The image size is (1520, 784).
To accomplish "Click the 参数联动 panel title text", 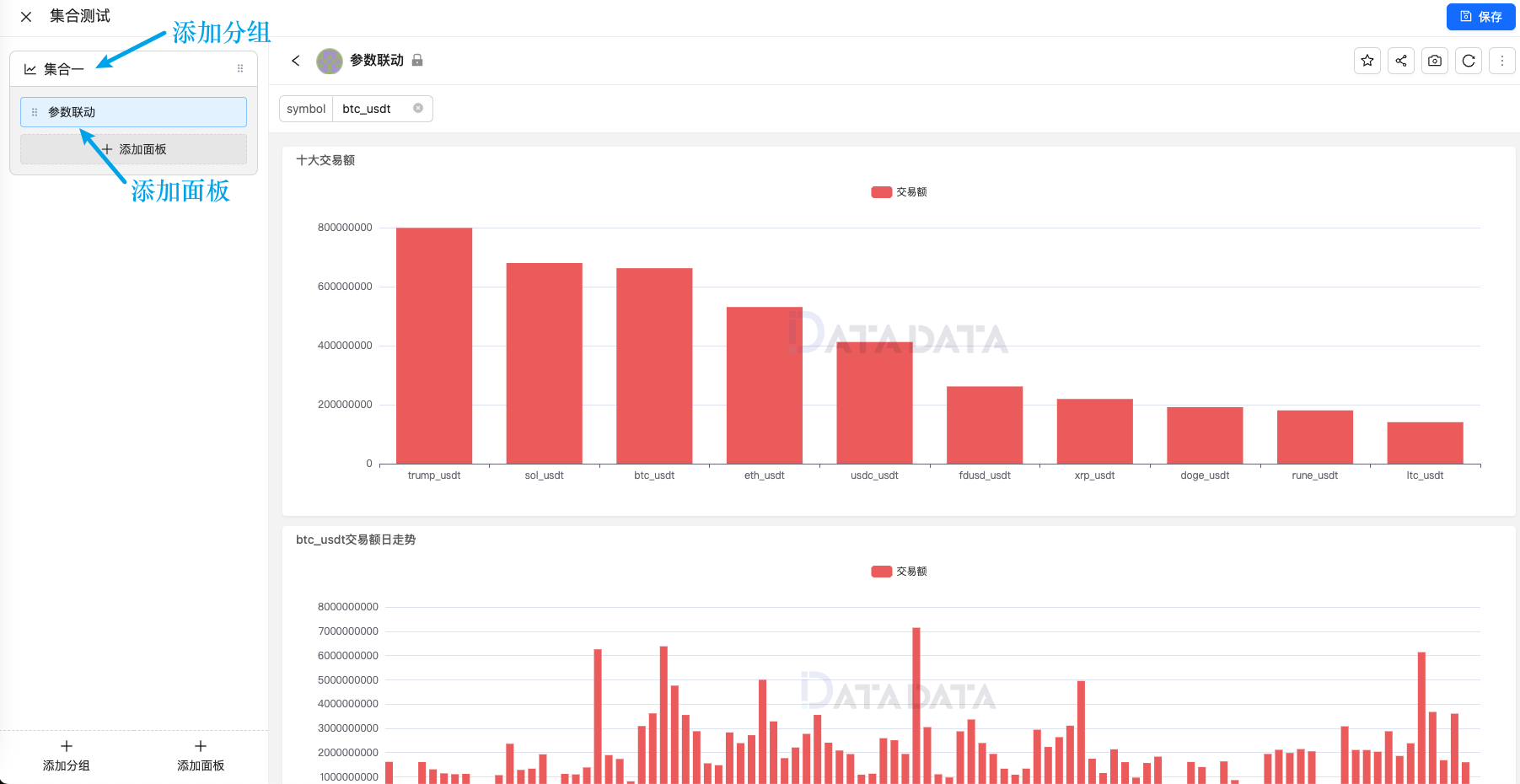I will [377, 61].
